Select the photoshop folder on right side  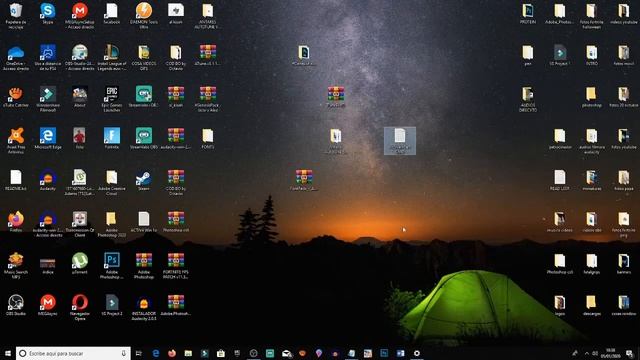[x=592, y=97]
